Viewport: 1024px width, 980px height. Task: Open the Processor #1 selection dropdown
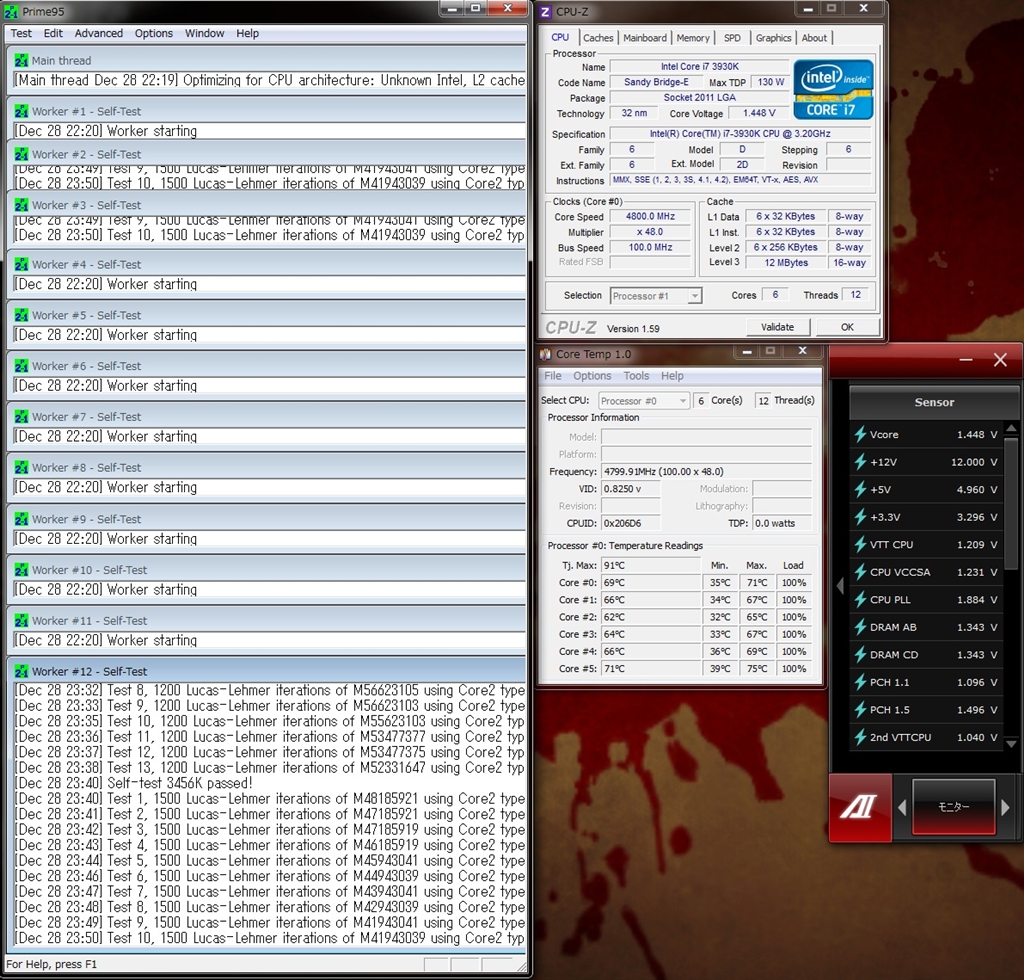656,296
